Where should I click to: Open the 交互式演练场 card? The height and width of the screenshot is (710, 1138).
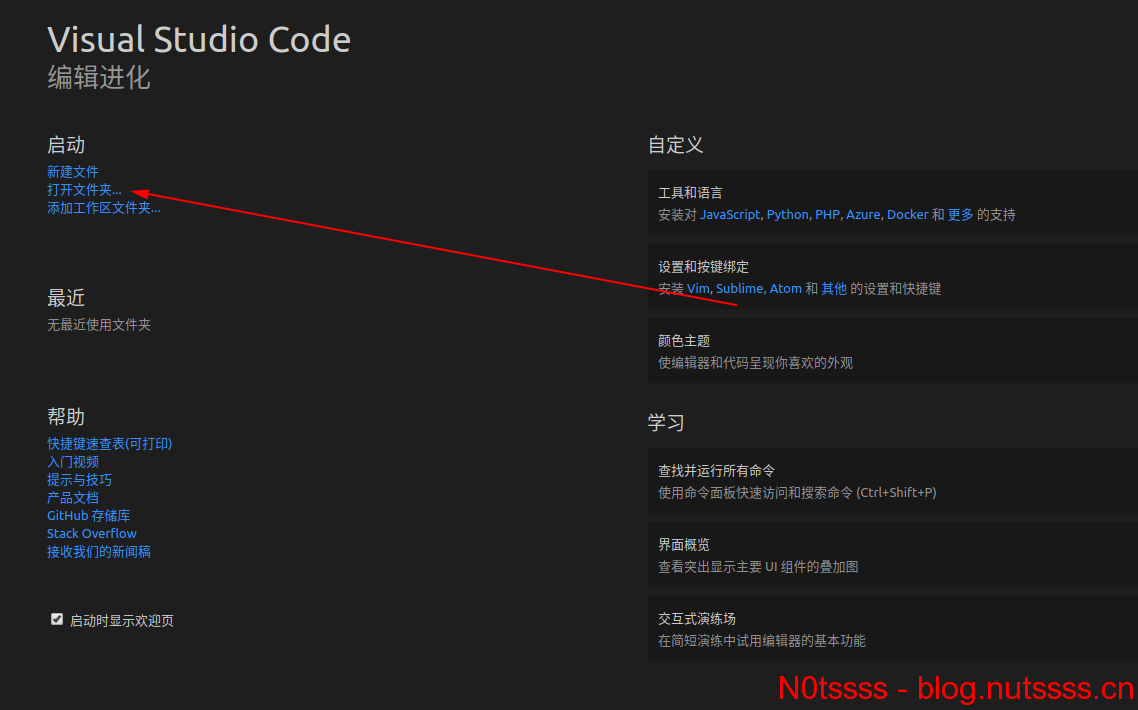893,629
